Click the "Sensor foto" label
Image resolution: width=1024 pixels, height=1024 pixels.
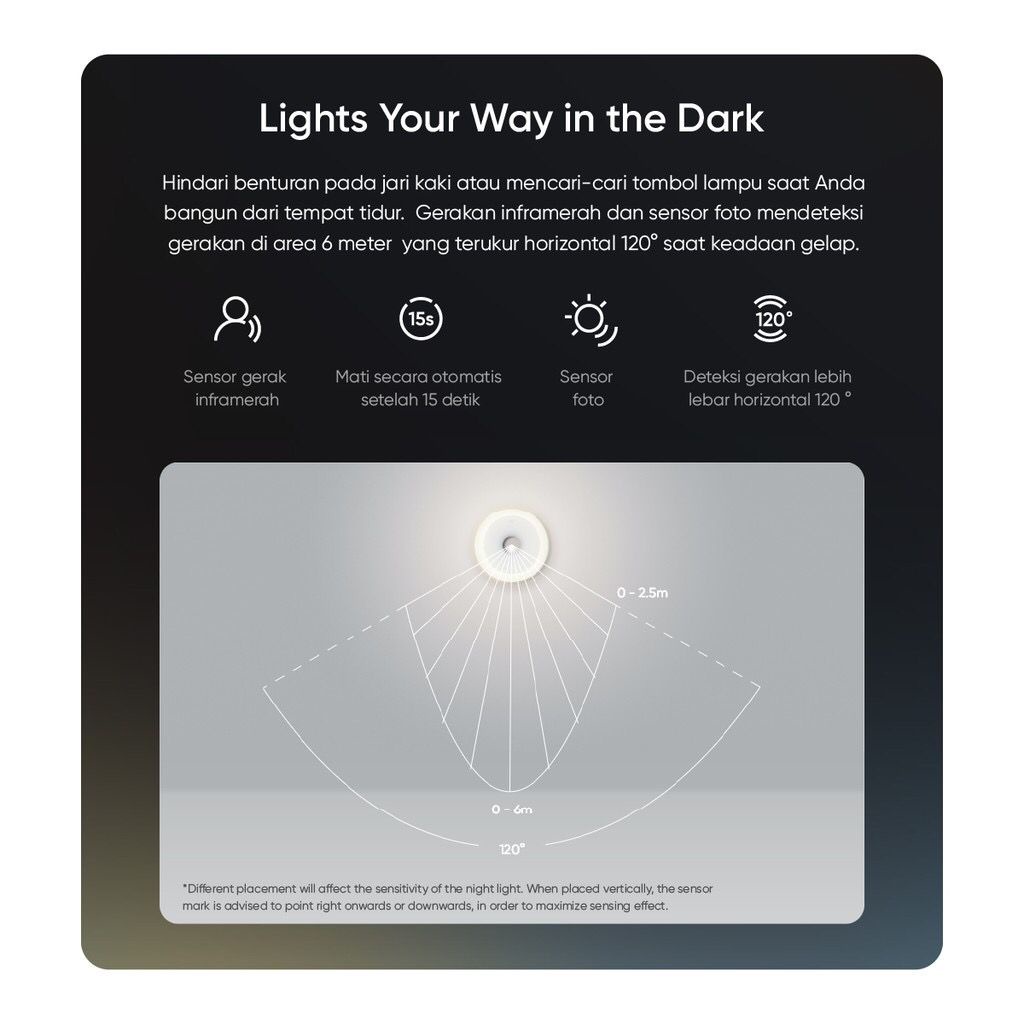click(586, 388)
